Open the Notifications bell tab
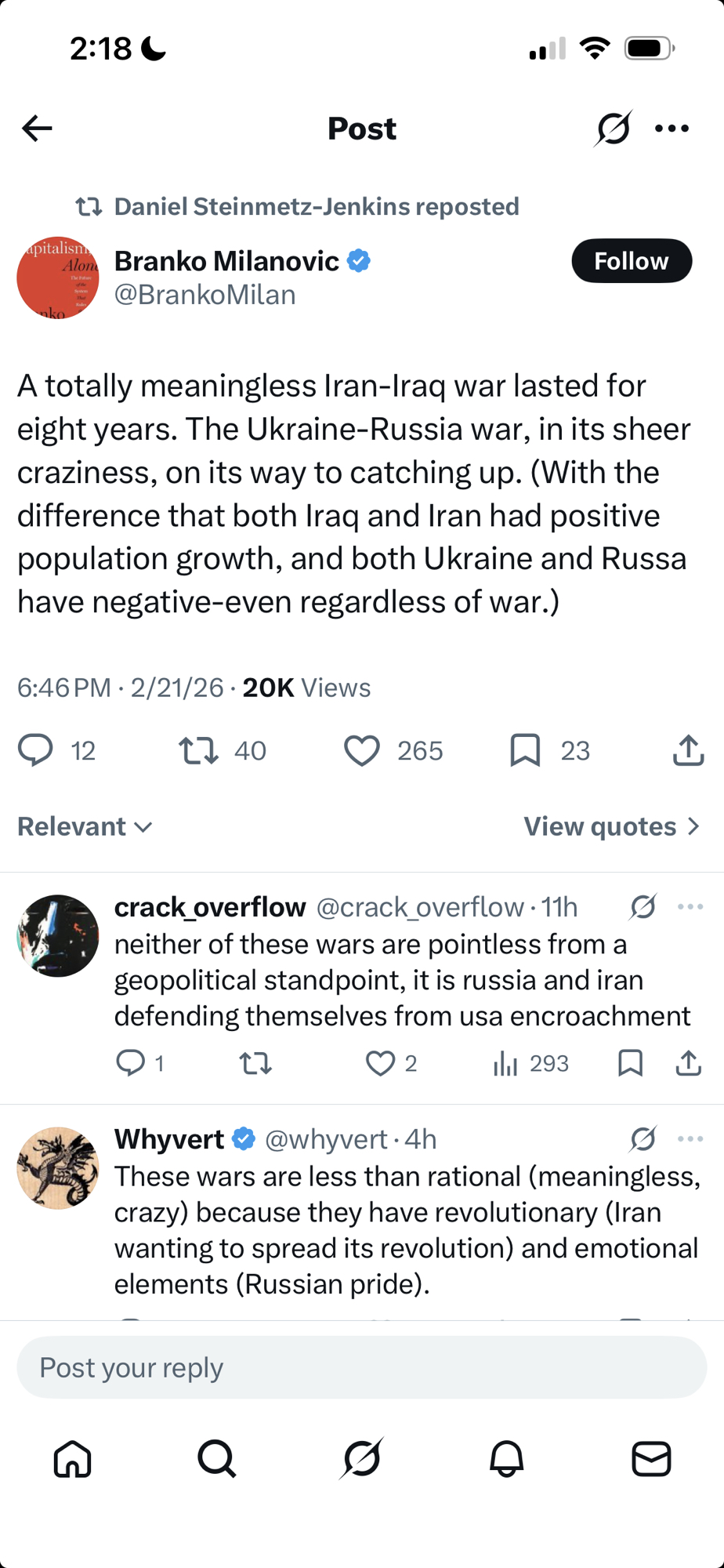The image size is (724, 1568). pos(506,1459)
